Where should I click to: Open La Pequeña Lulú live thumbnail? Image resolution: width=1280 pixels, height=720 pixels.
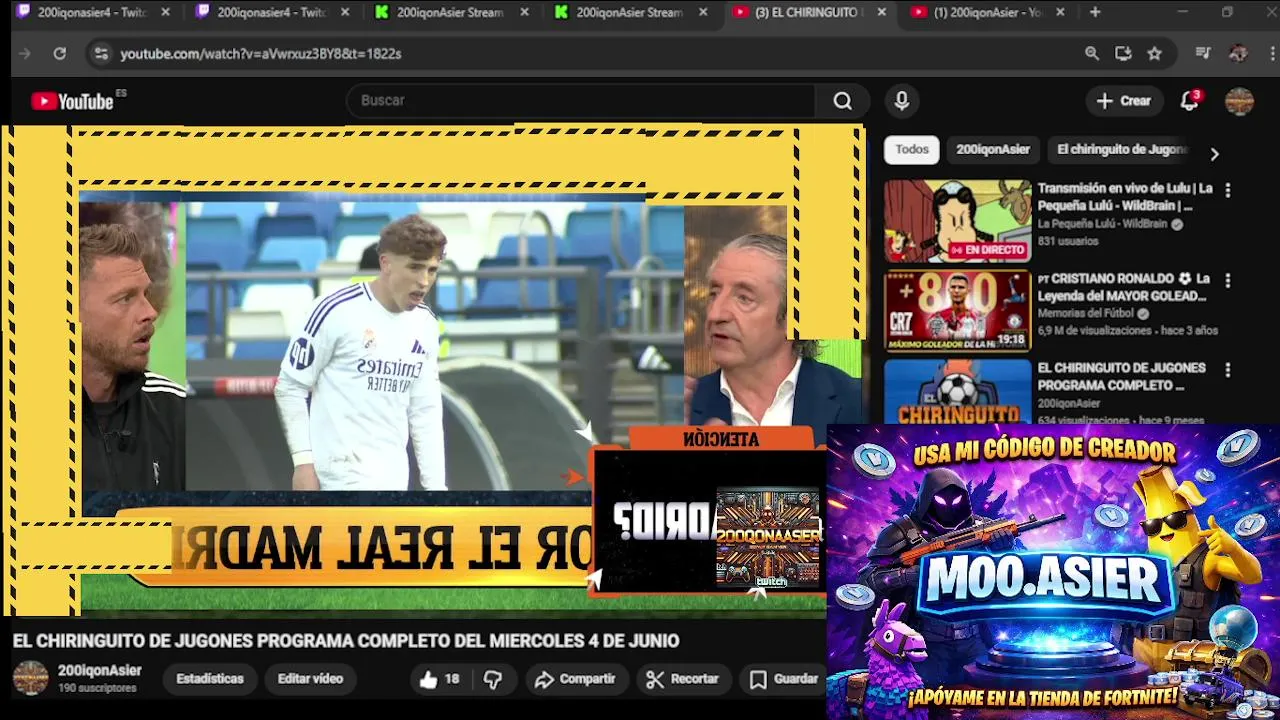957,221
